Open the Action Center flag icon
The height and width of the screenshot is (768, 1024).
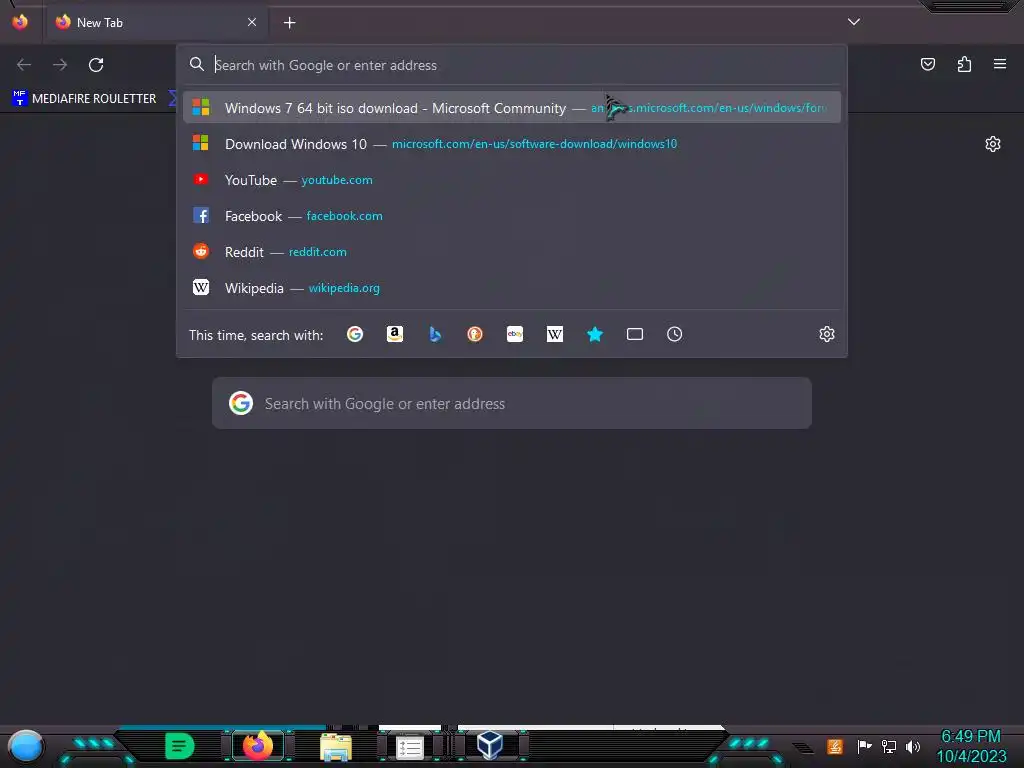click(864, 746)
